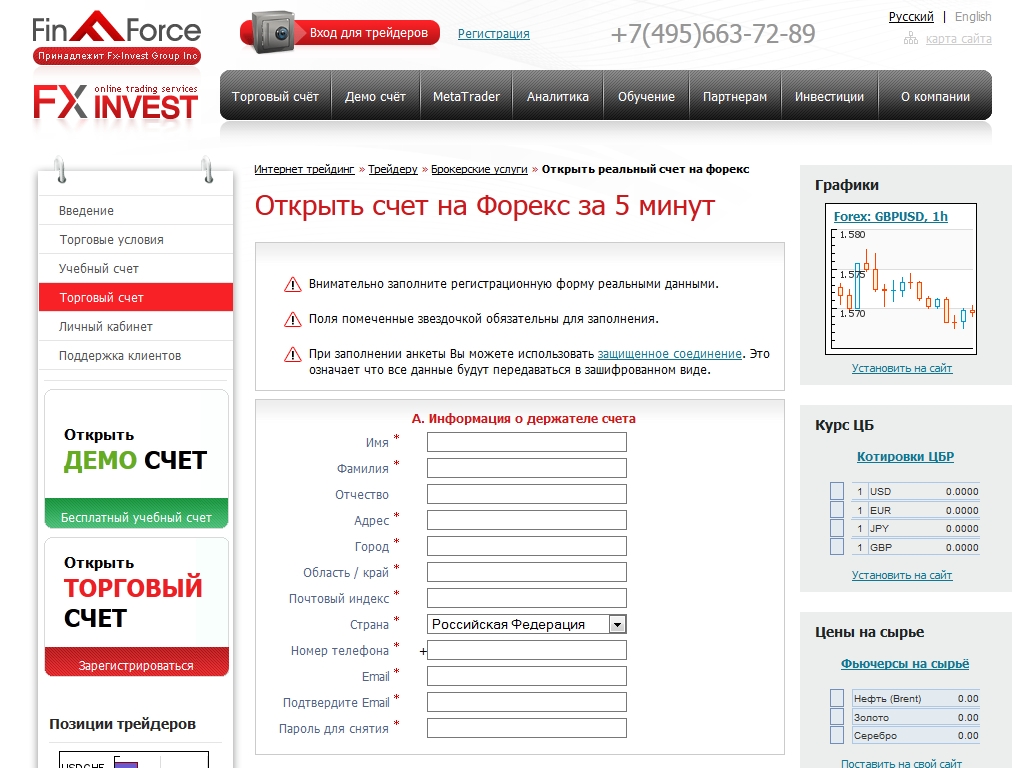Click the 'защищенное соединение' link

pos(669,354)
